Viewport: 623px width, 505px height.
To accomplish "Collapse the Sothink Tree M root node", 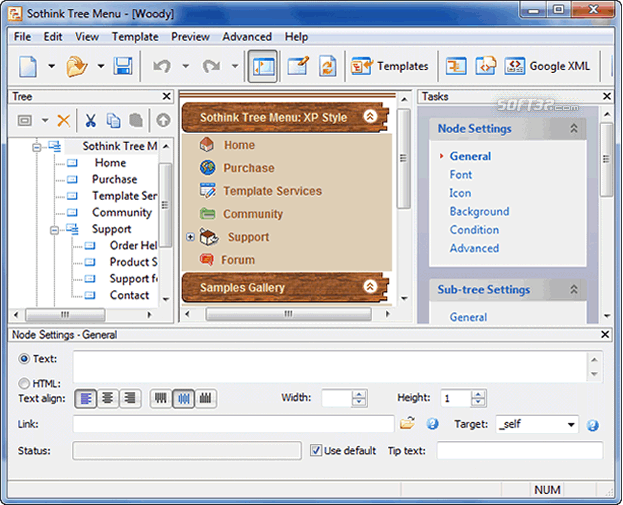I will click(37, 147).
